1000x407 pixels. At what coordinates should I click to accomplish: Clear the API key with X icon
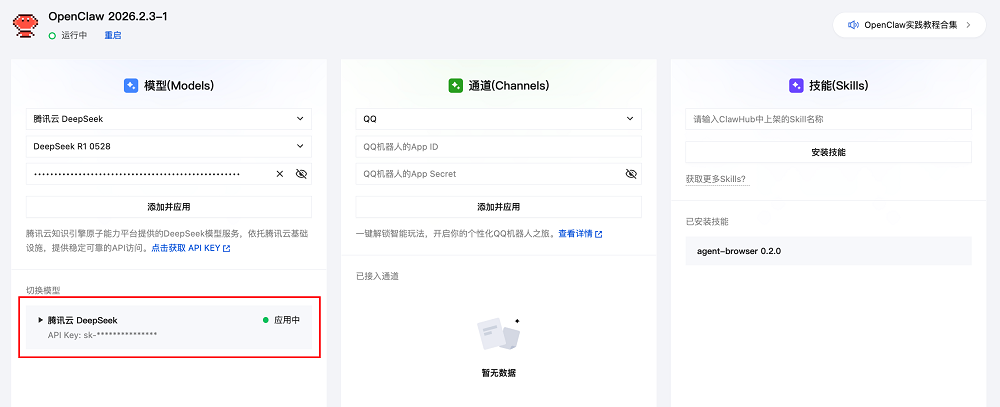pos(279,174)
